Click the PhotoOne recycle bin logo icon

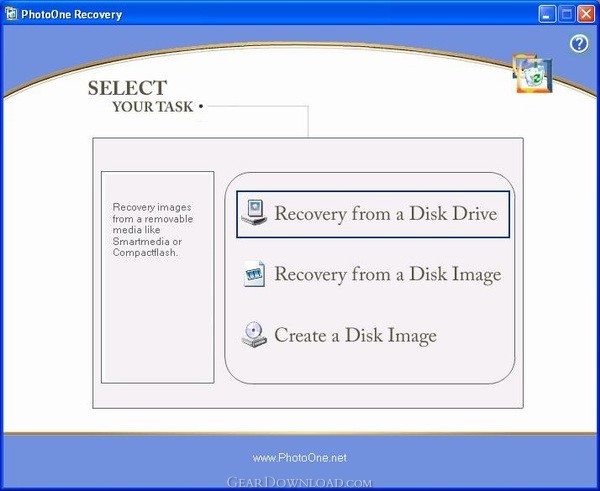[532, 74]
